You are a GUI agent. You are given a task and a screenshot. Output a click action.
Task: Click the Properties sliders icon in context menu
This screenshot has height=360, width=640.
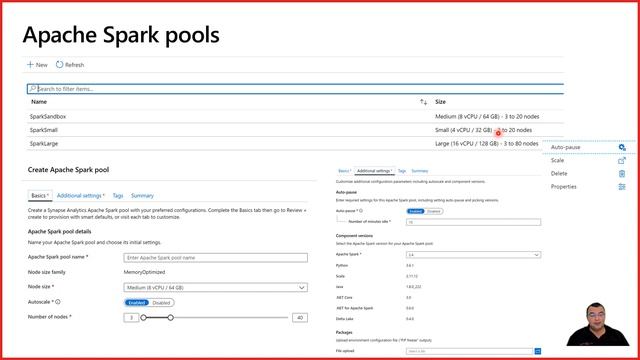(622, 187)
